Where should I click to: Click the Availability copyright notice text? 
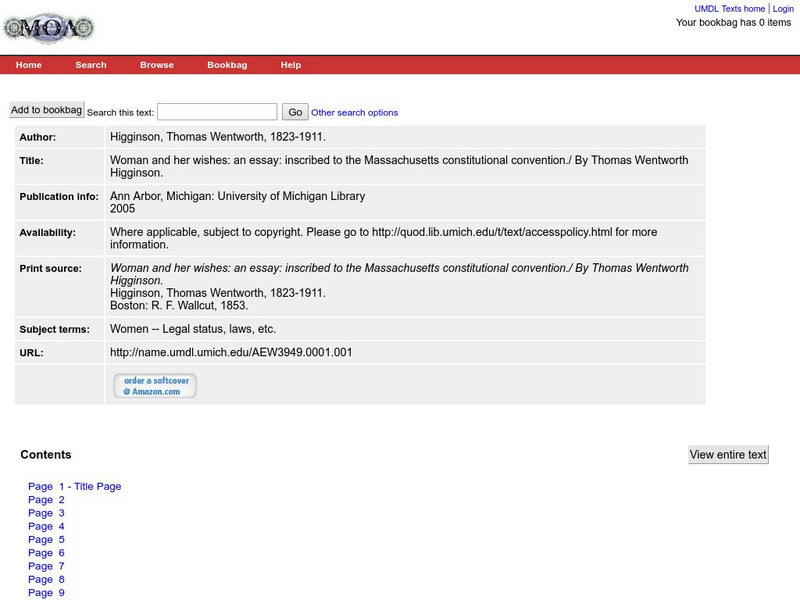click(x=384, y=238)
